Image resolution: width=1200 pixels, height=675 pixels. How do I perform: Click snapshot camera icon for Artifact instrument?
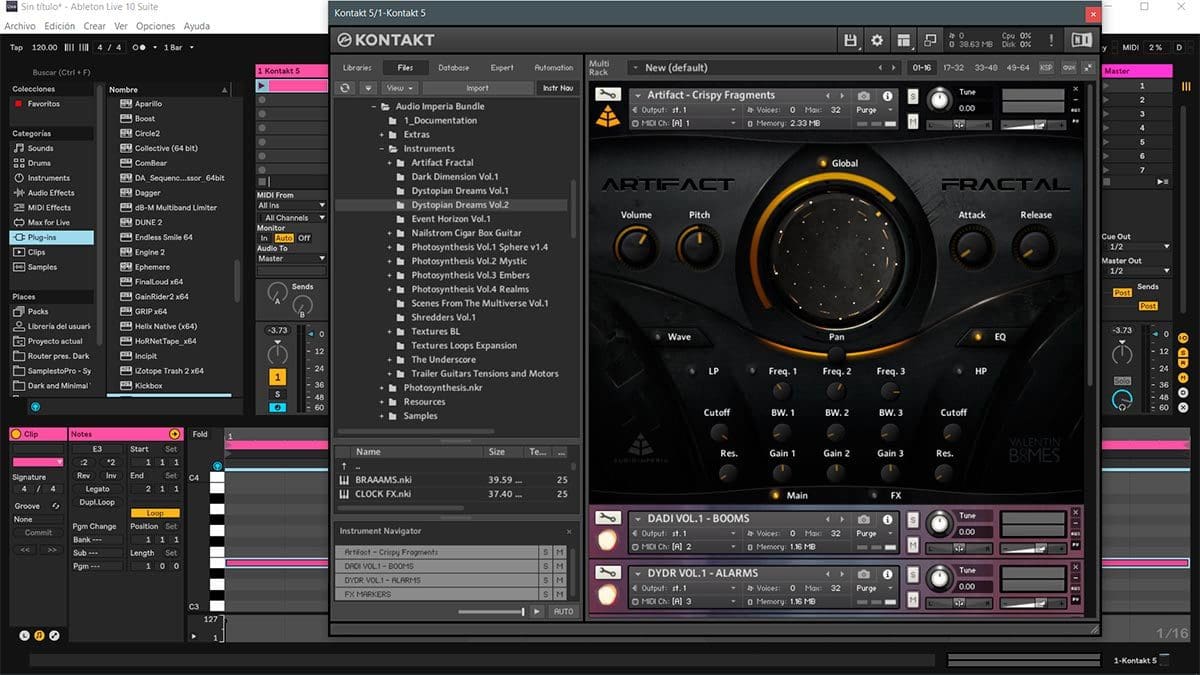[863, 96]
